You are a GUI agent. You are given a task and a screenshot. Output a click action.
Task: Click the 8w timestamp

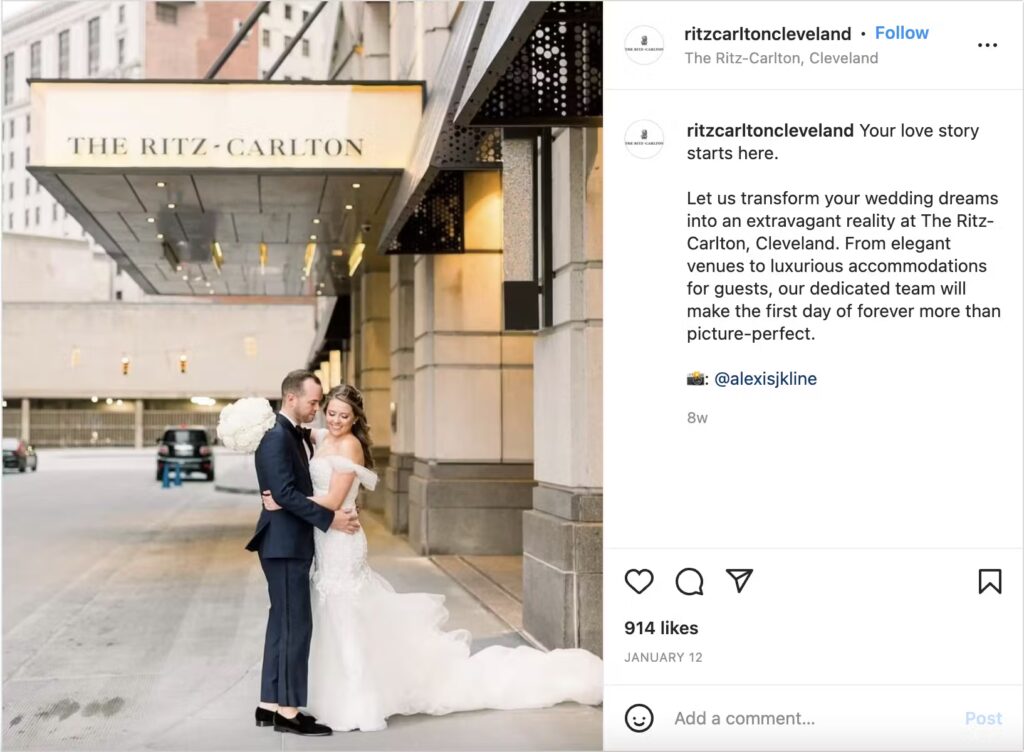coord(697,418)
